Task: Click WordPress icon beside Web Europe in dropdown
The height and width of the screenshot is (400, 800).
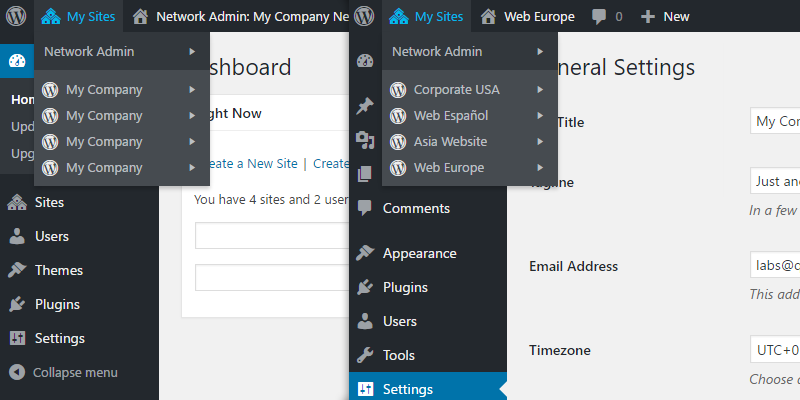Action: [x=398, y=168]
